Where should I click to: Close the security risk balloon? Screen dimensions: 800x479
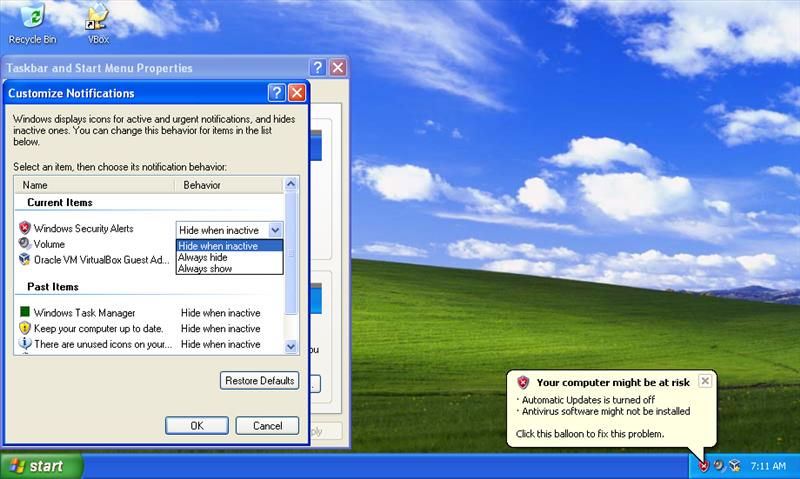tap(705, 381)
